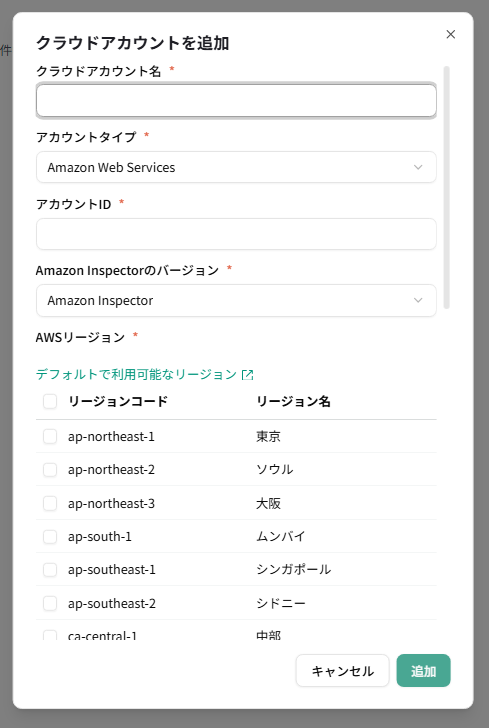Click the 追加 button
Image resolution: width=489 pixels, height=728 pixels.
point(424,670)
